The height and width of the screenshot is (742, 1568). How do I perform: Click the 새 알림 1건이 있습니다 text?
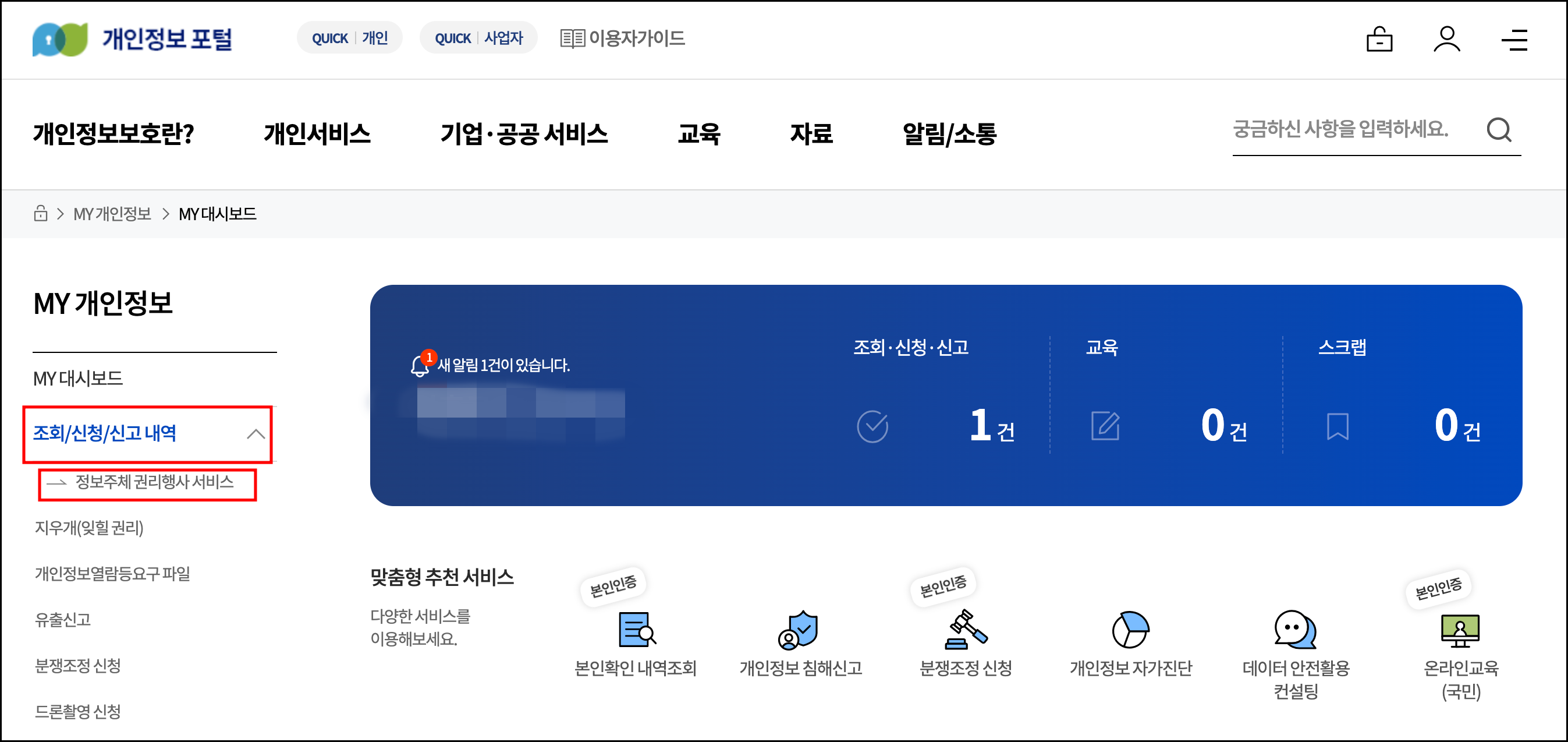tap(503, 365)
